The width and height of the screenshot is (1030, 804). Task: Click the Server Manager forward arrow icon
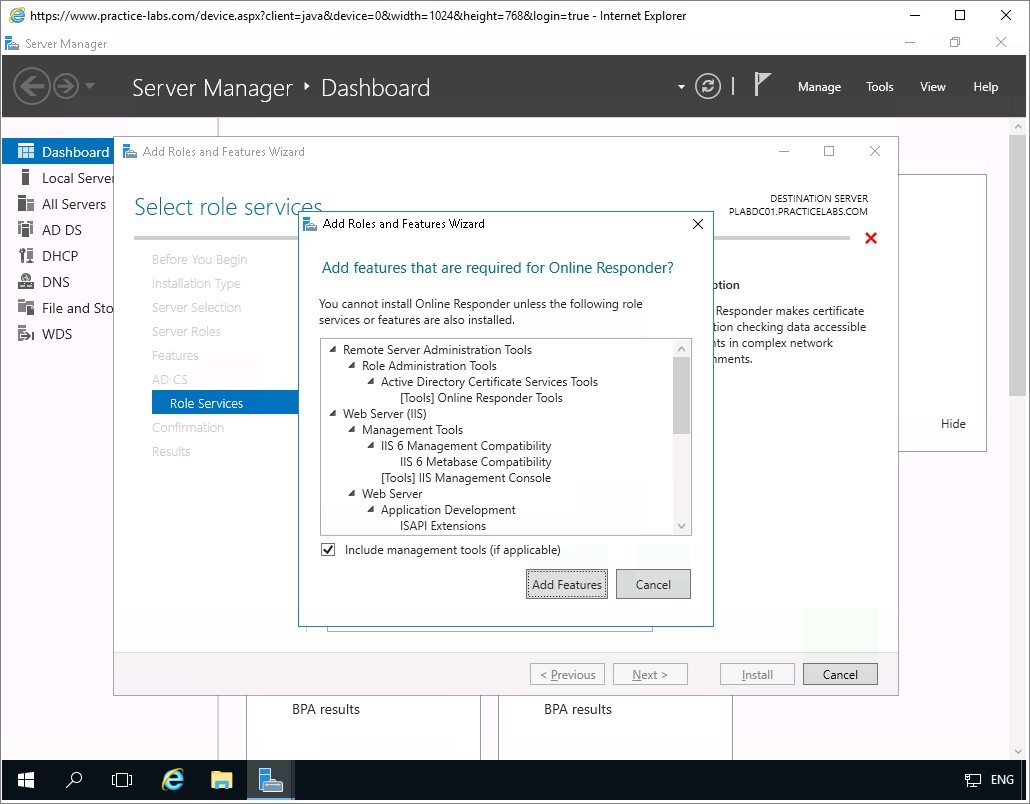pyautogui.click(x=66, y=86)
